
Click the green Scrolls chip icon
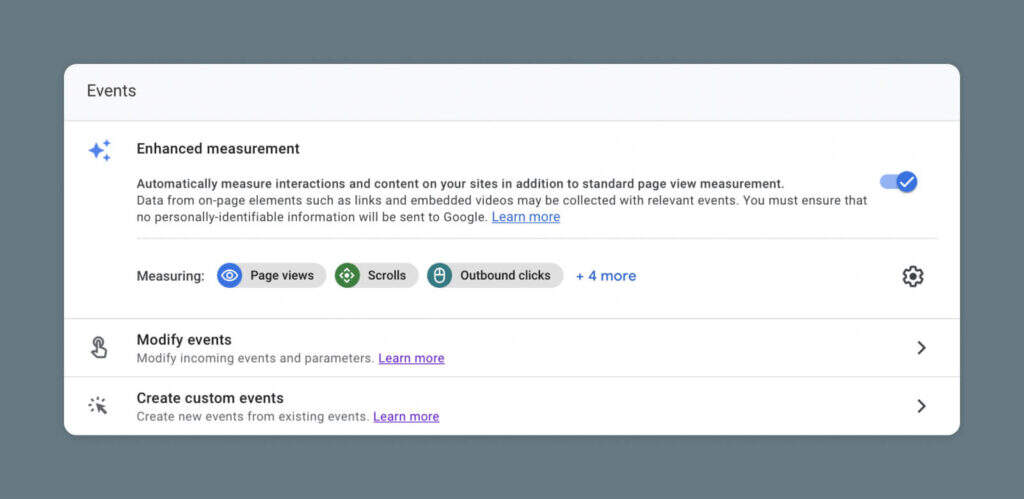(347, 276)
